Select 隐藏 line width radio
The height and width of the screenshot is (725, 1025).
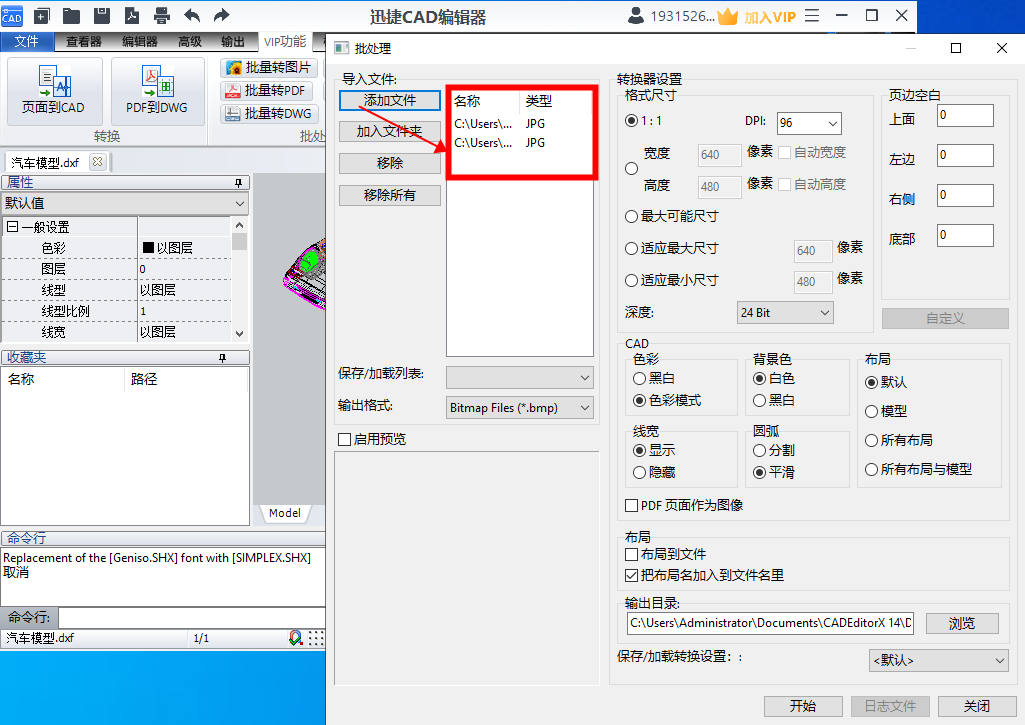click(640, 473)
